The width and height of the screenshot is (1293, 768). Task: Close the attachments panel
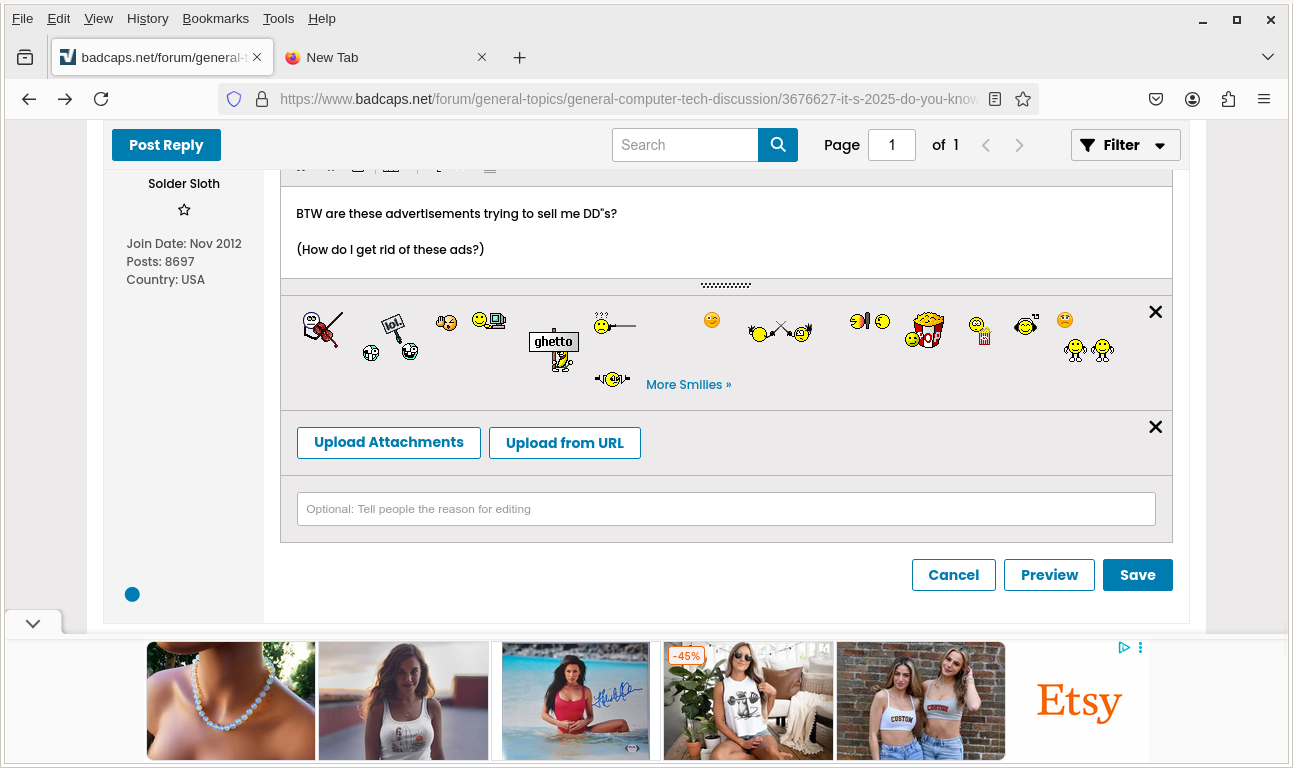coord(1155,427)
